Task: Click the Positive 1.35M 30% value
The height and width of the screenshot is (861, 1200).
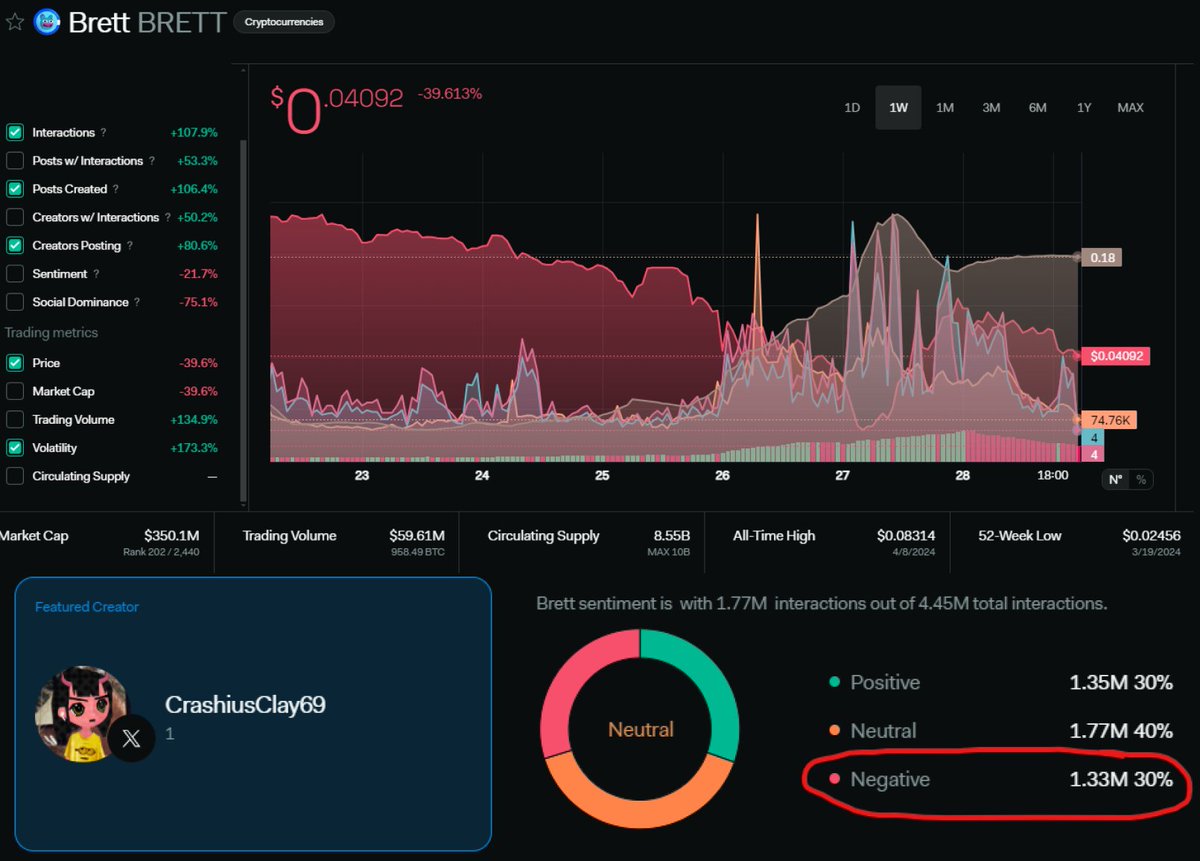Action: (1120, 683)
